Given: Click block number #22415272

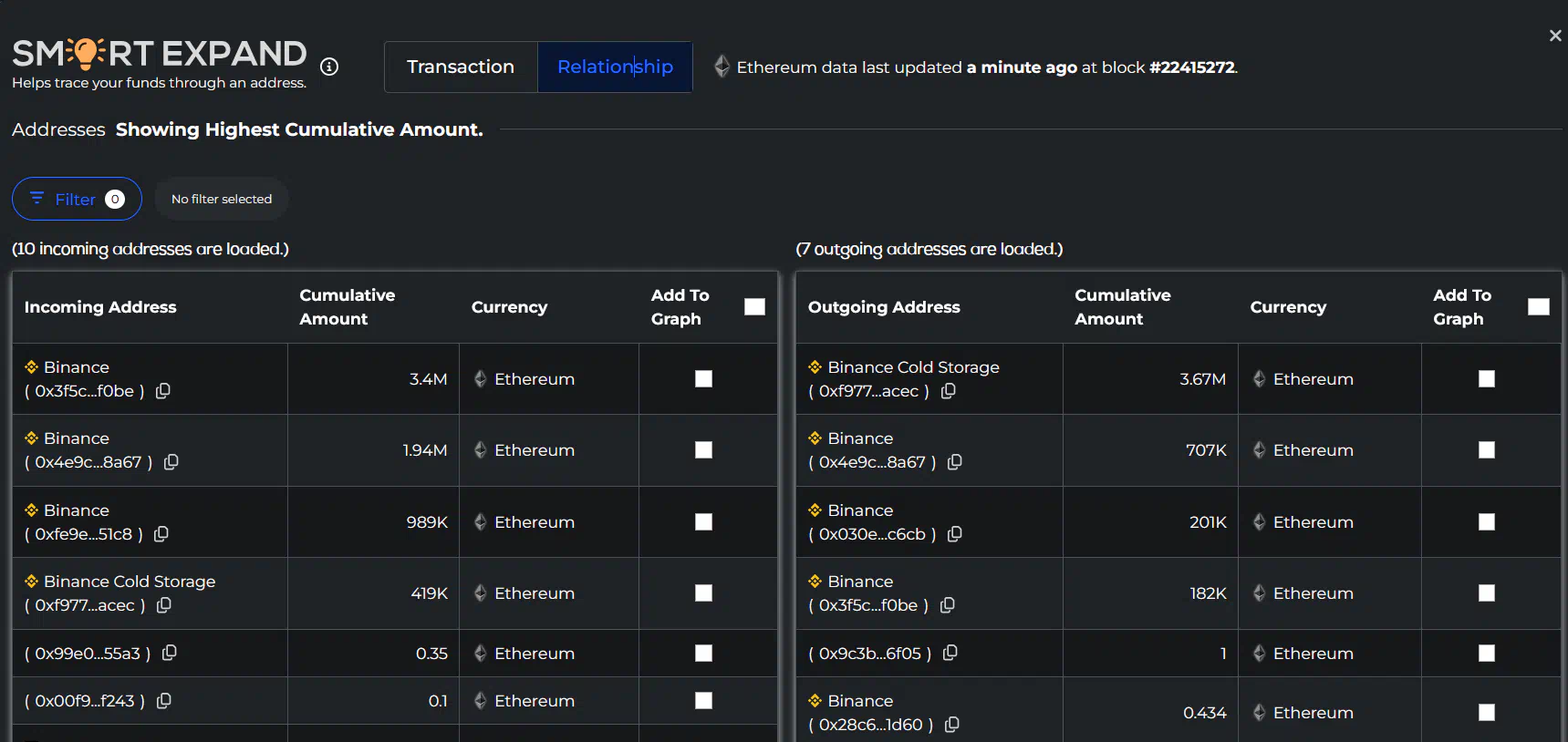Looking at the screenshot, I should tap(1192, 67).
